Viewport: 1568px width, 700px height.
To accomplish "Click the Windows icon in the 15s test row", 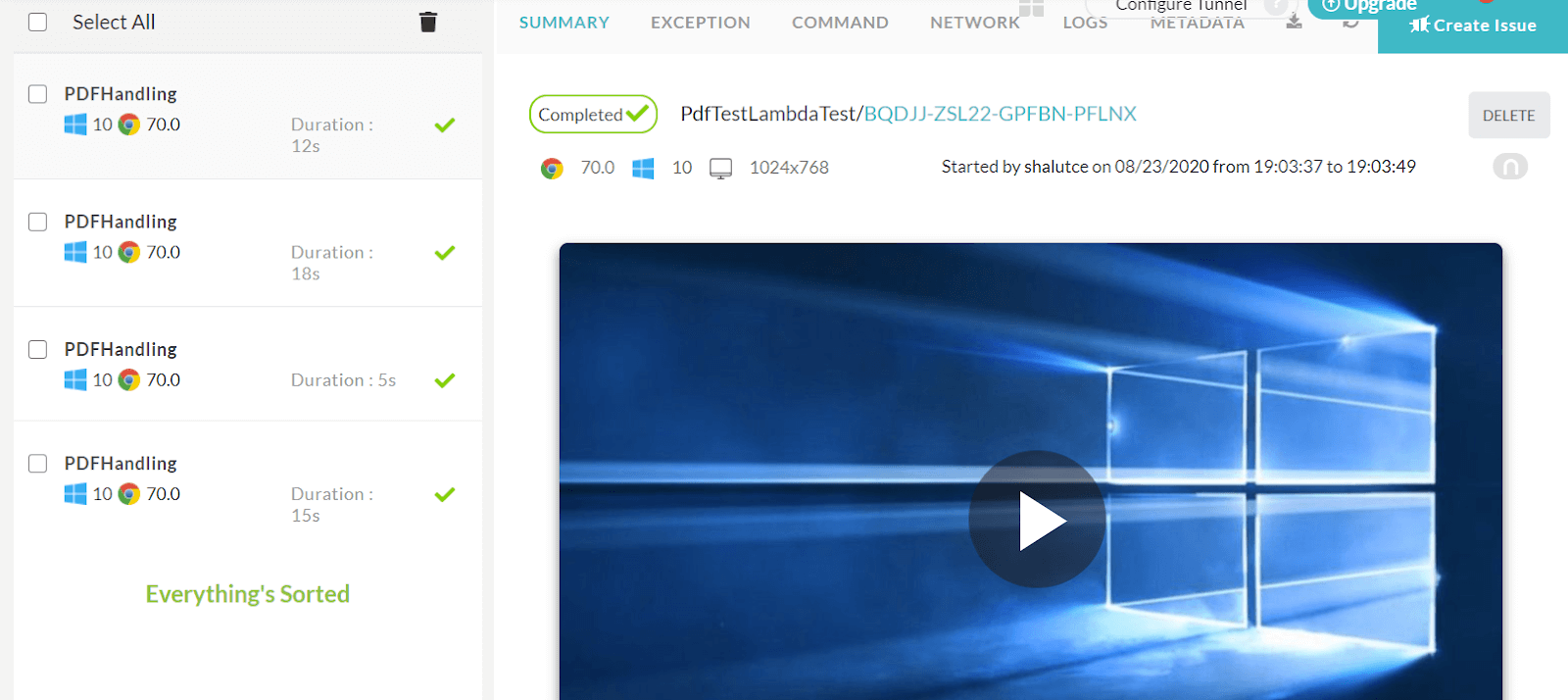I will click(x=75, y=494).
